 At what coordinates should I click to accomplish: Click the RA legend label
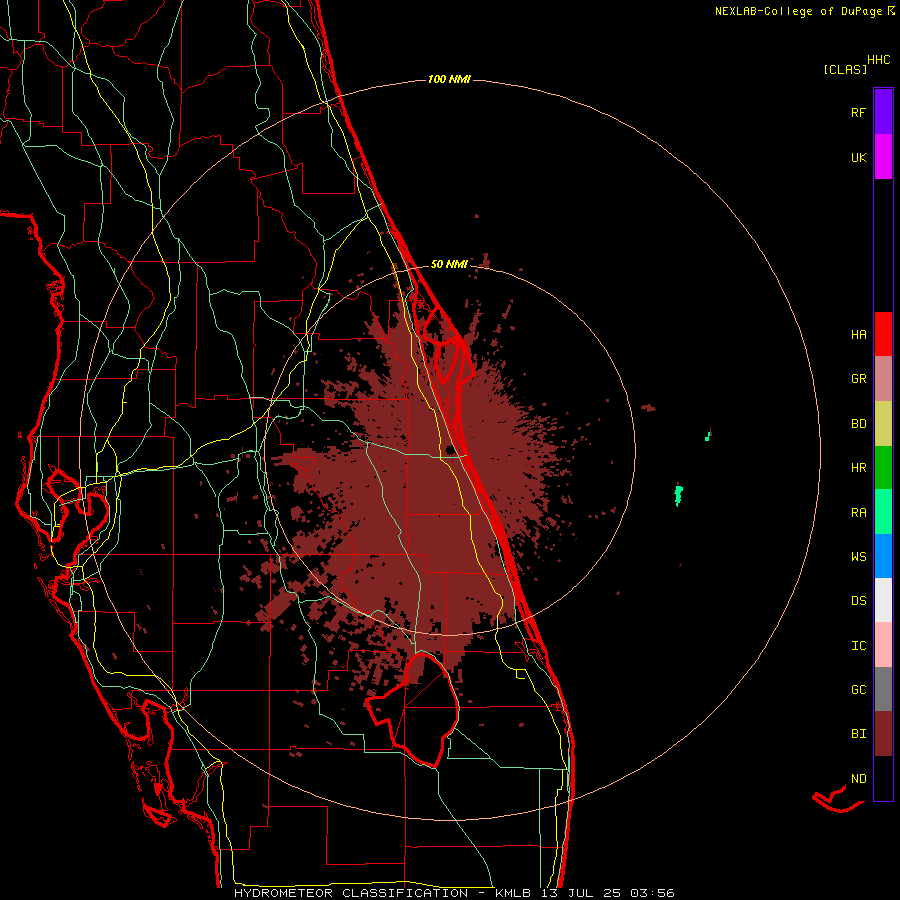click(x=858, y=513)
